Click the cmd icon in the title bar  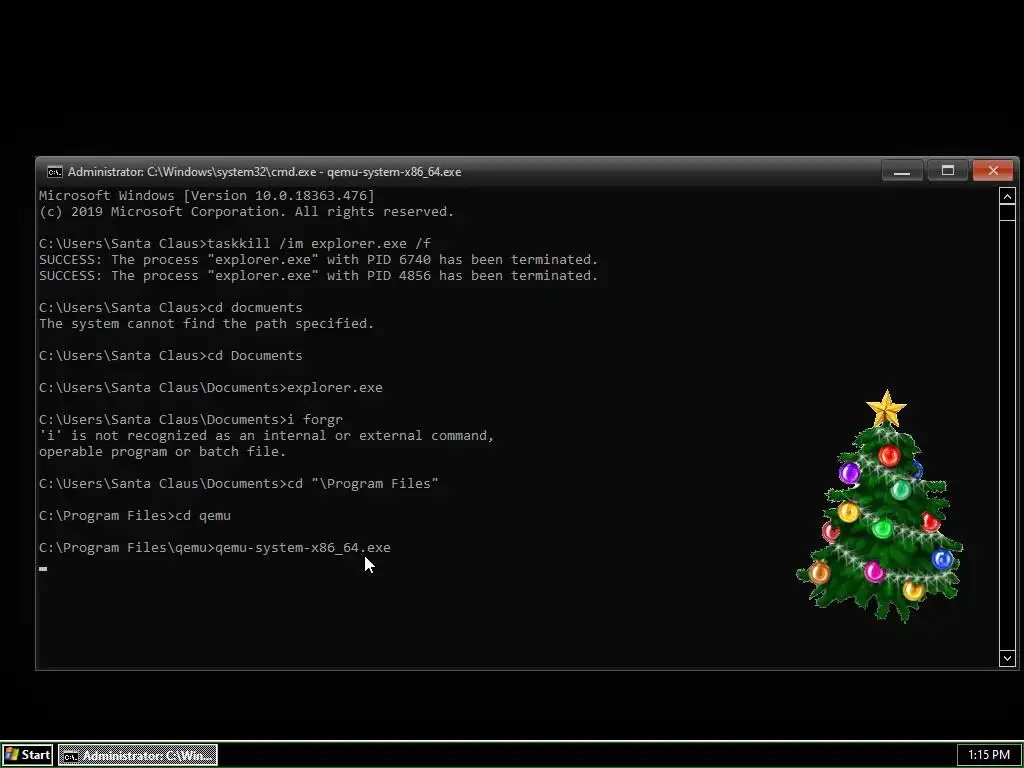55,172
